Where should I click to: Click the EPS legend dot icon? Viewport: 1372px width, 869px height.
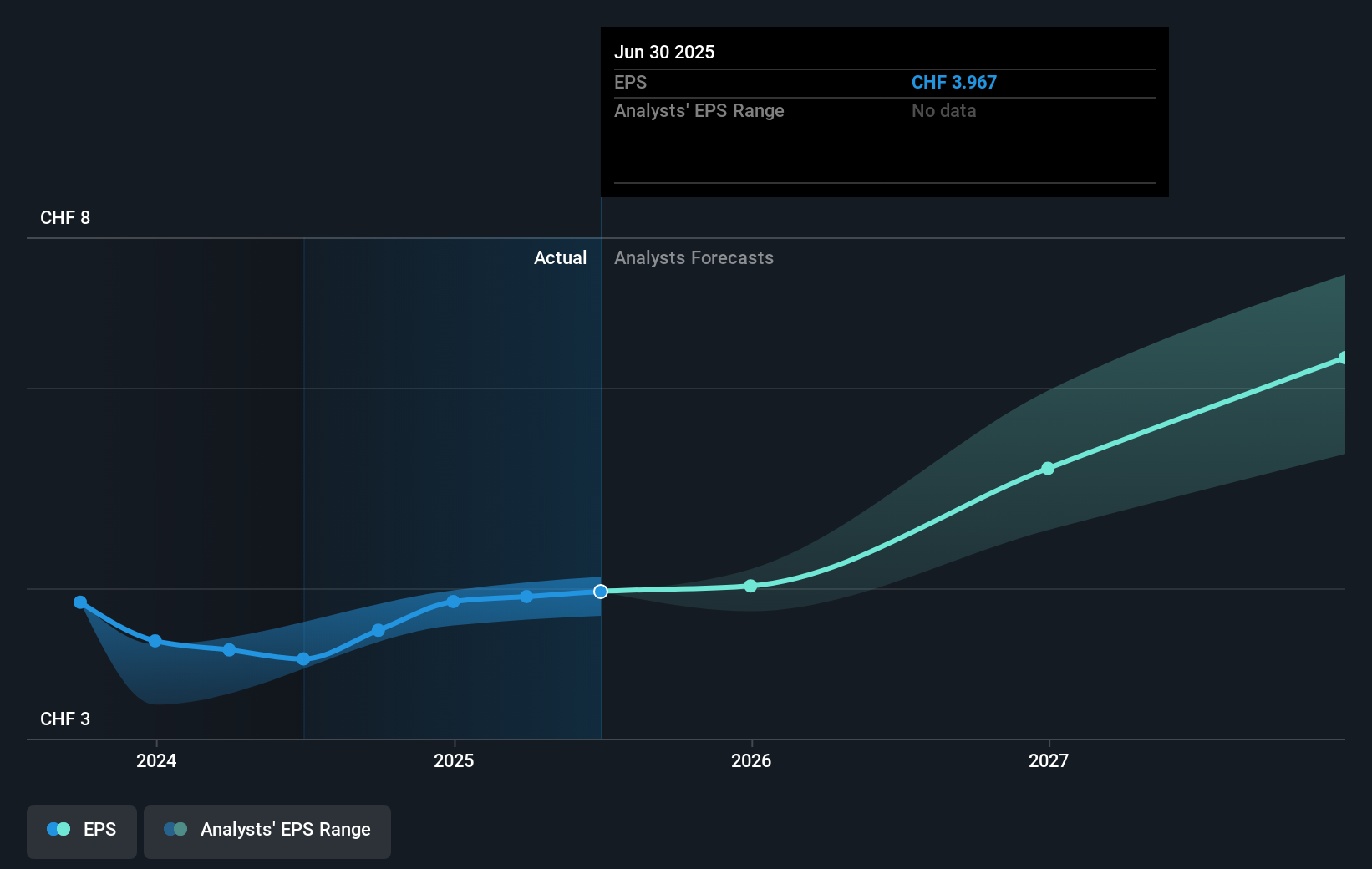pos(57,829)
